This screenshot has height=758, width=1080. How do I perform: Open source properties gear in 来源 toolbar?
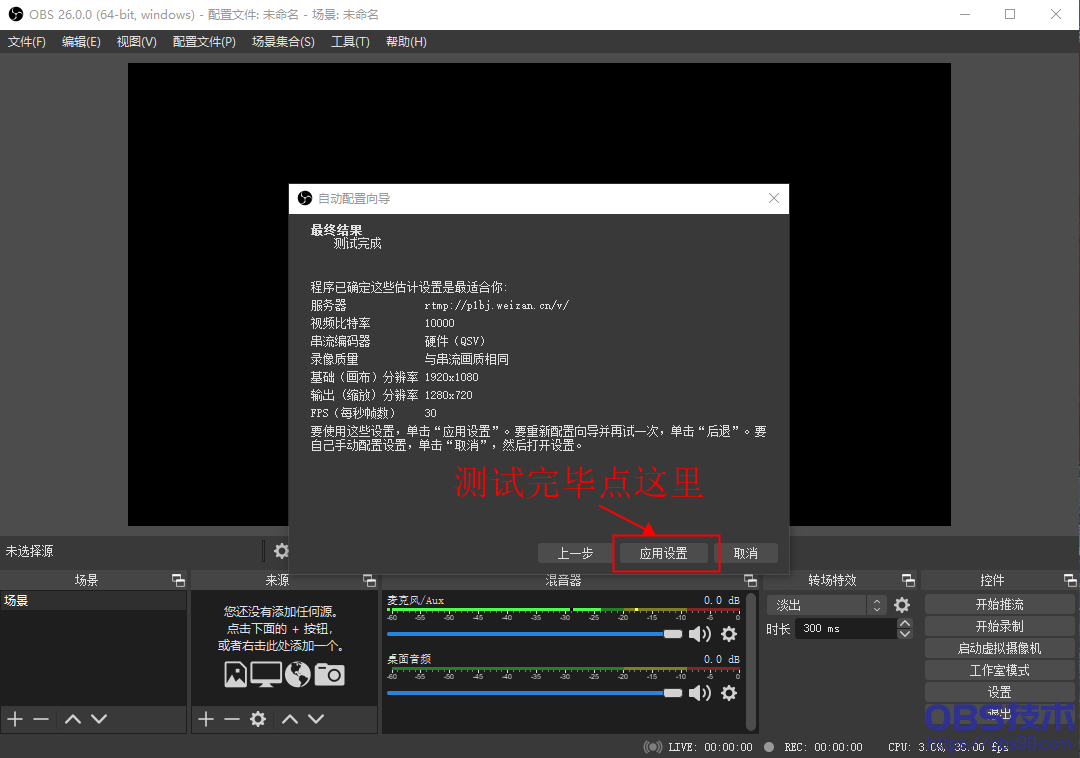[x=258, y=719]
